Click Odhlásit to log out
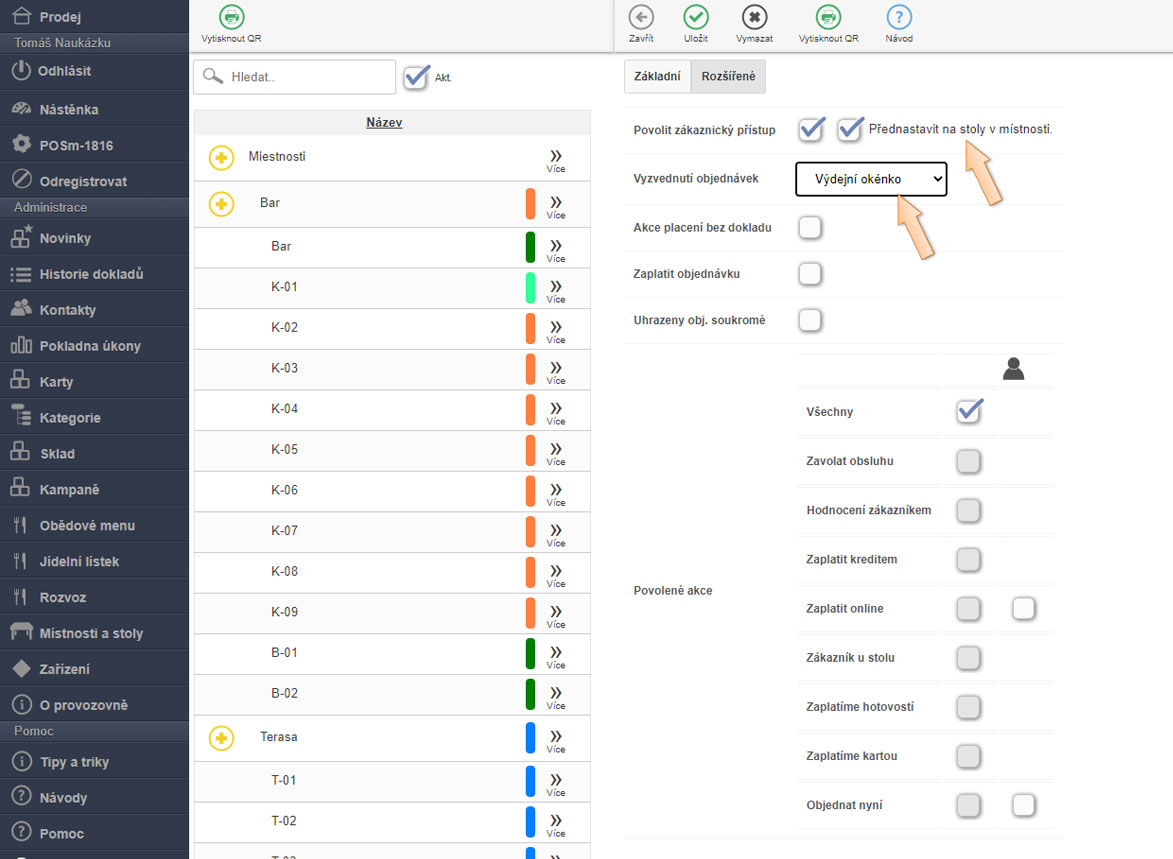The height and width of the screenshot is (859, 1173). point(65,71)
